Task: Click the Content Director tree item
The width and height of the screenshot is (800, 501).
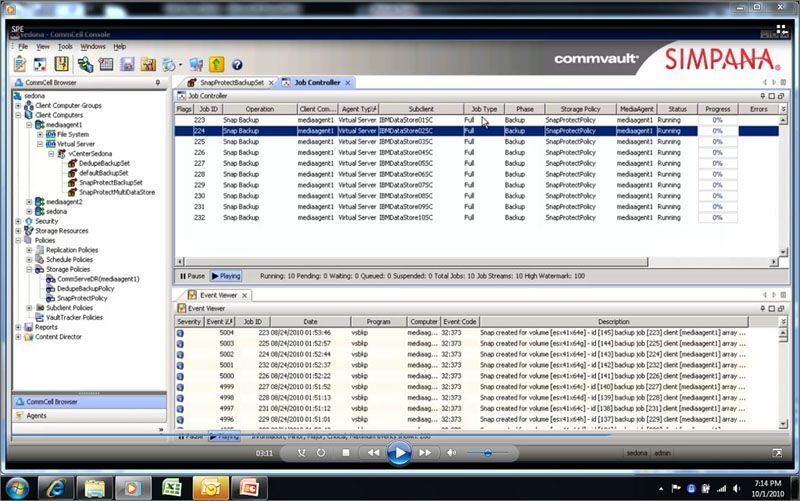Action: [x=58, y=337]
